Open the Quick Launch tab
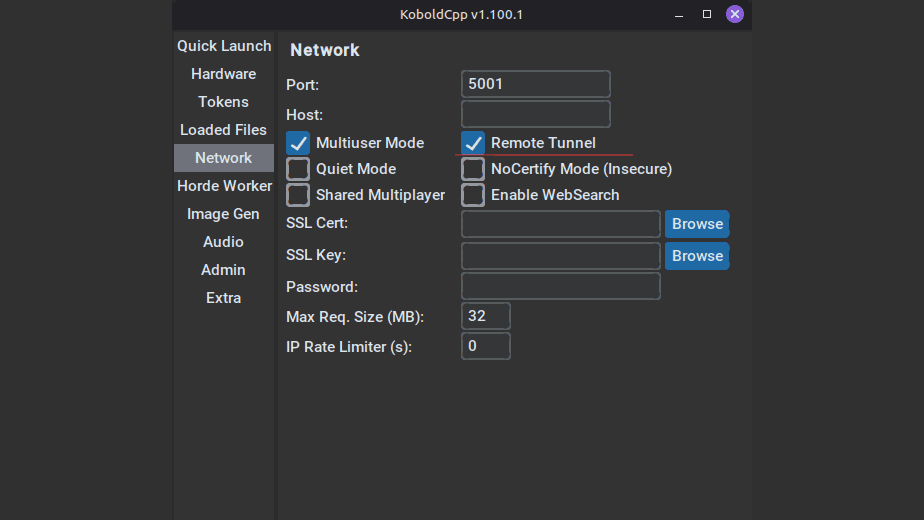 tap(224, 46)
